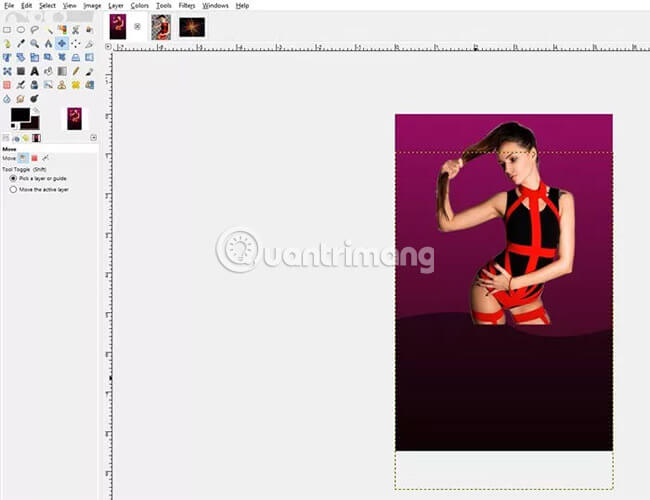The image size is (650, 500).
Task: Select the Text tool A icon
Action: click(x=34, y=71)
